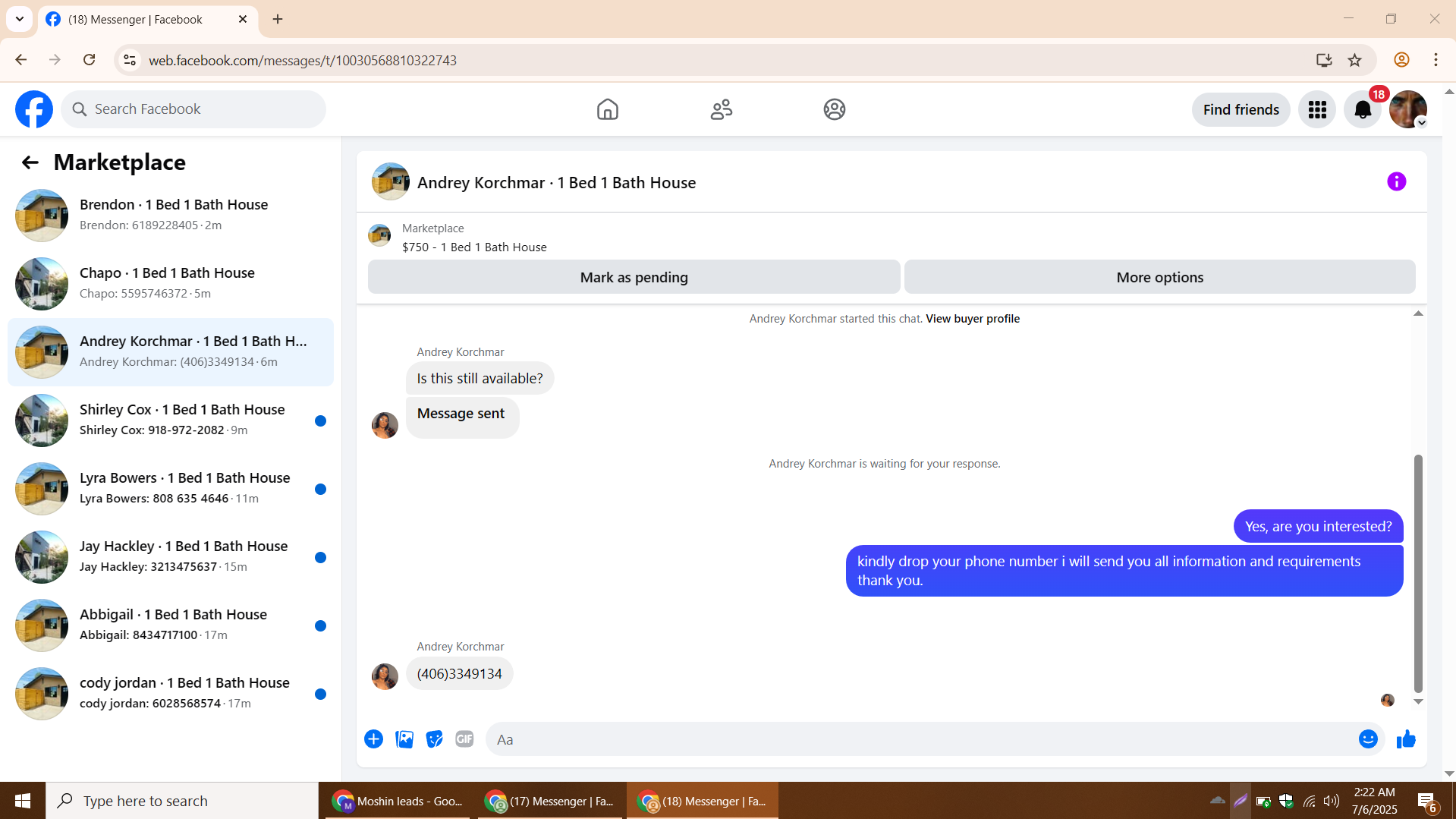Open more actions plus icon in composer
1456x819 pixels.
(x=373, y=739)
